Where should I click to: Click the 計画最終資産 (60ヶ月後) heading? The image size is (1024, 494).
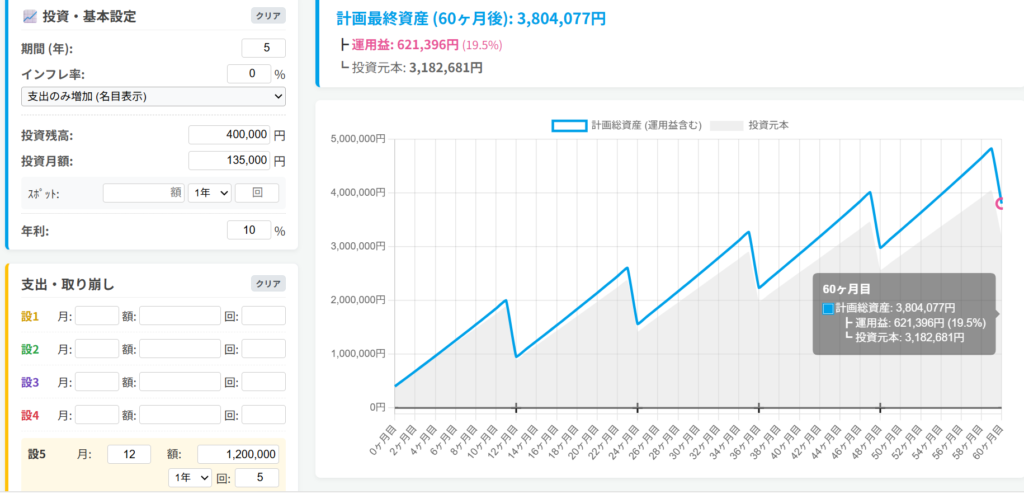(x=471, y=19)
